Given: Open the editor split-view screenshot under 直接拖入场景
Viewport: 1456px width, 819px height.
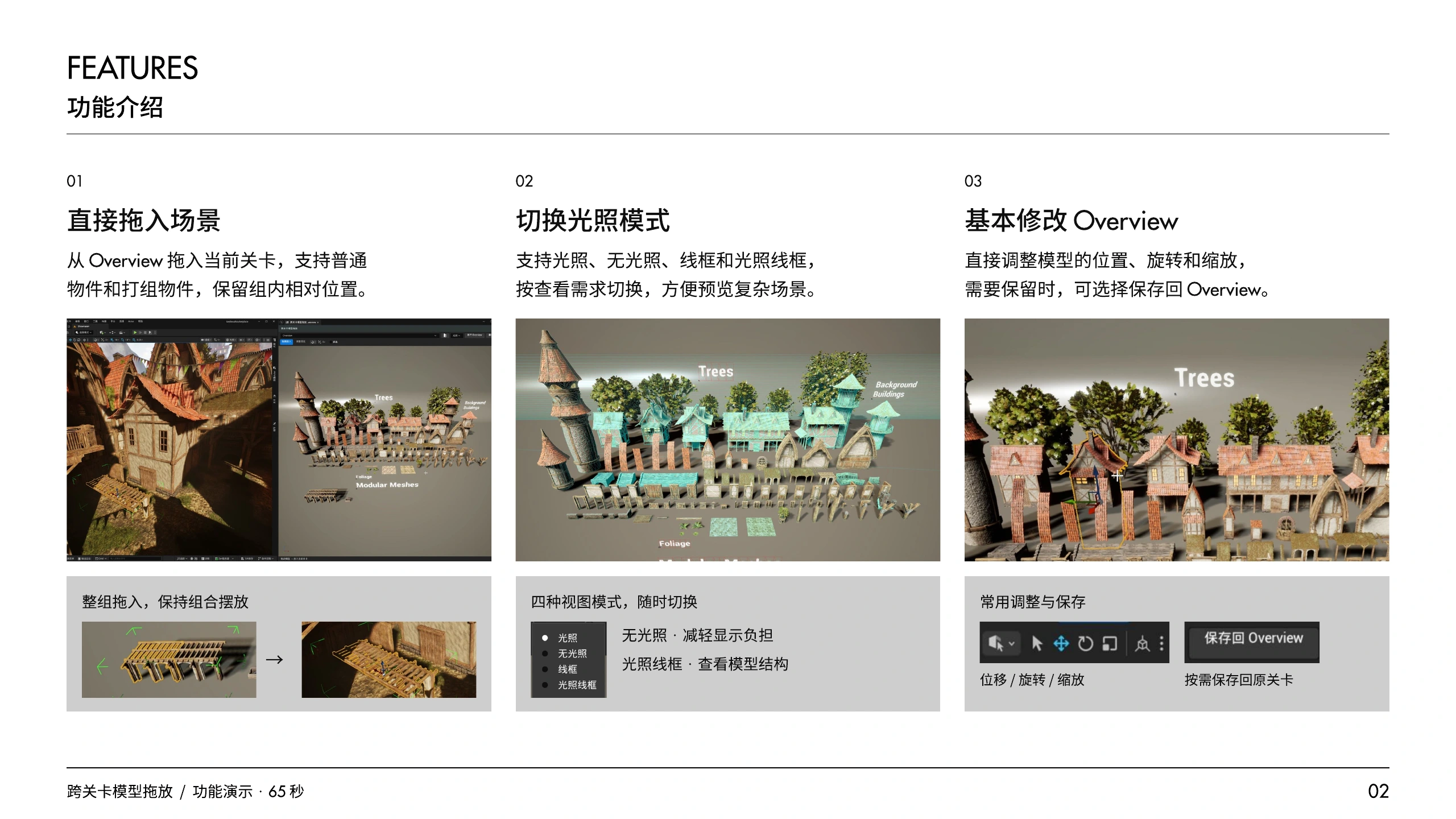Looking at the screenshot, I should point(279,440).
